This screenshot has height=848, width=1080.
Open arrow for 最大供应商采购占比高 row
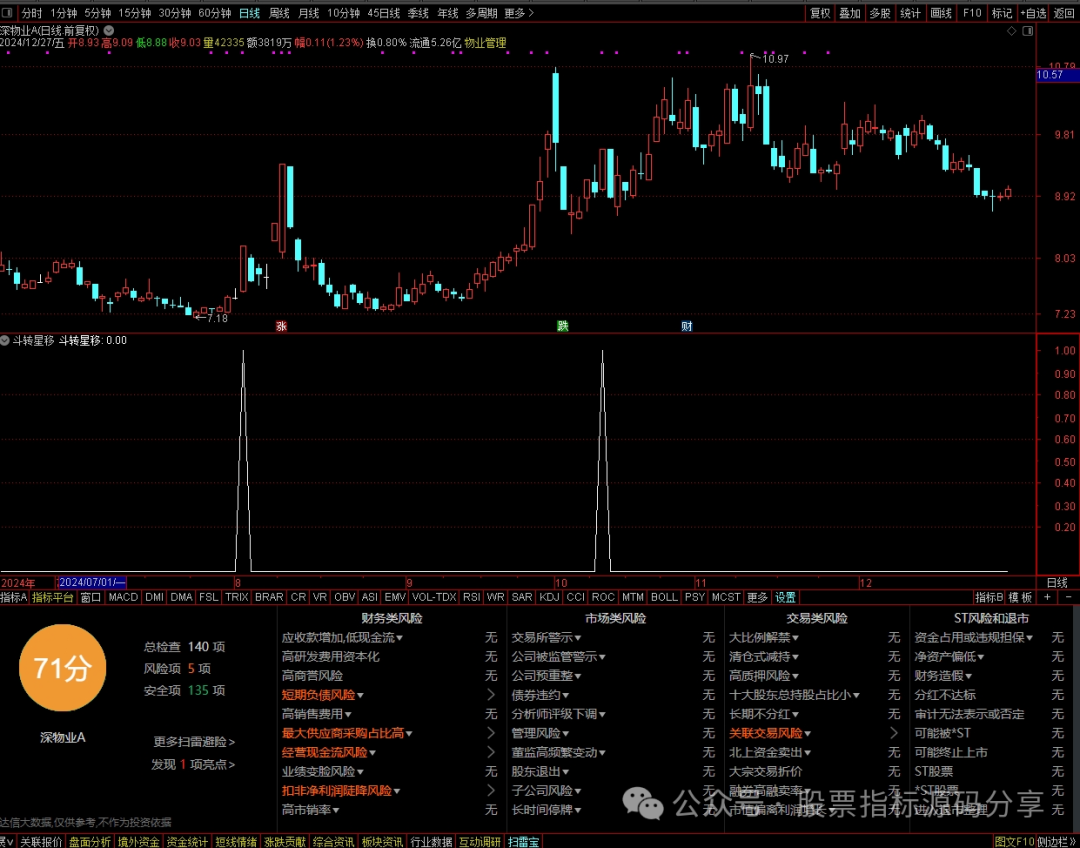point(490,733)
